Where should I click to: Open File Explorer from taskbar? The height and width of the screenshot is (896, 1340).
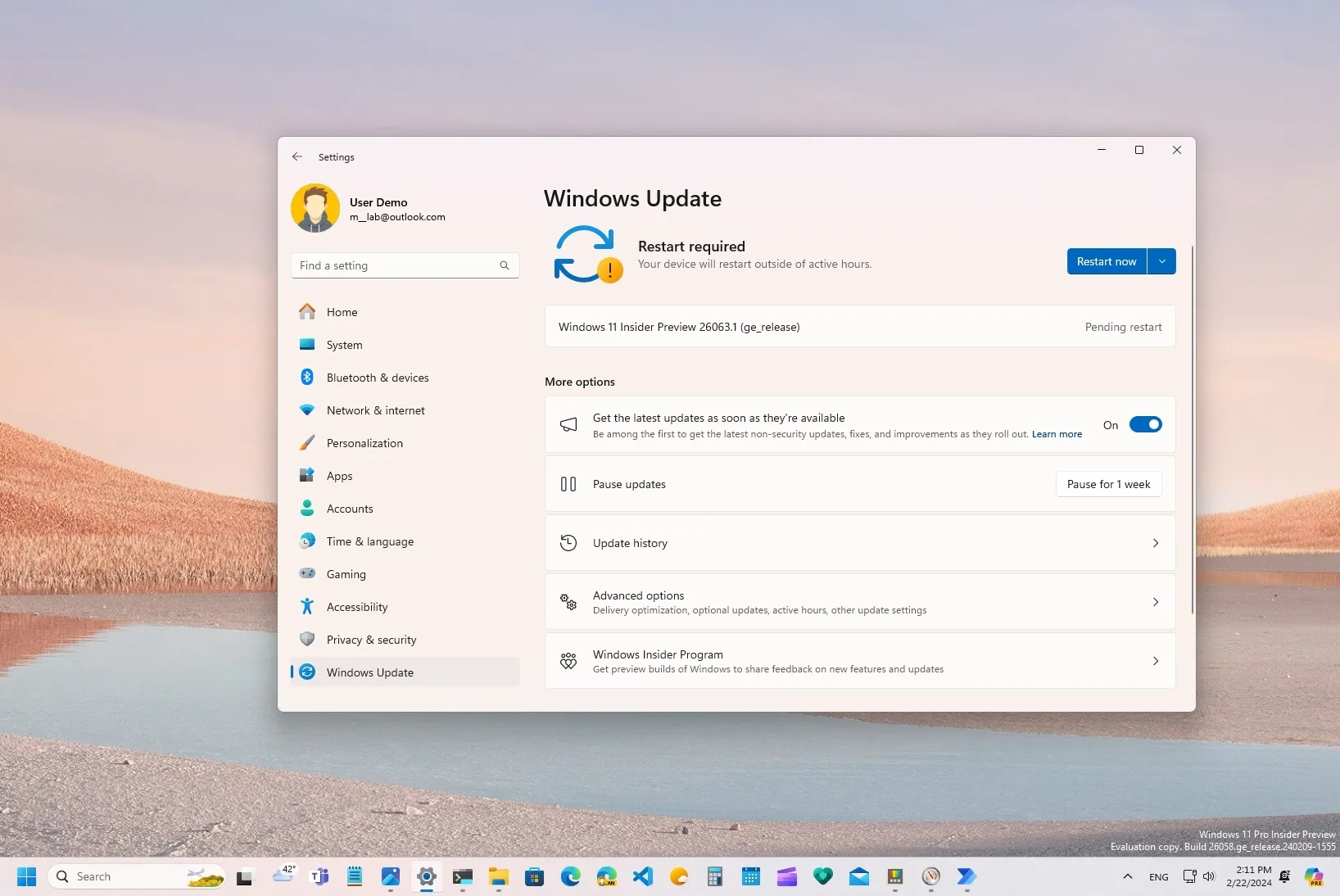499,877
